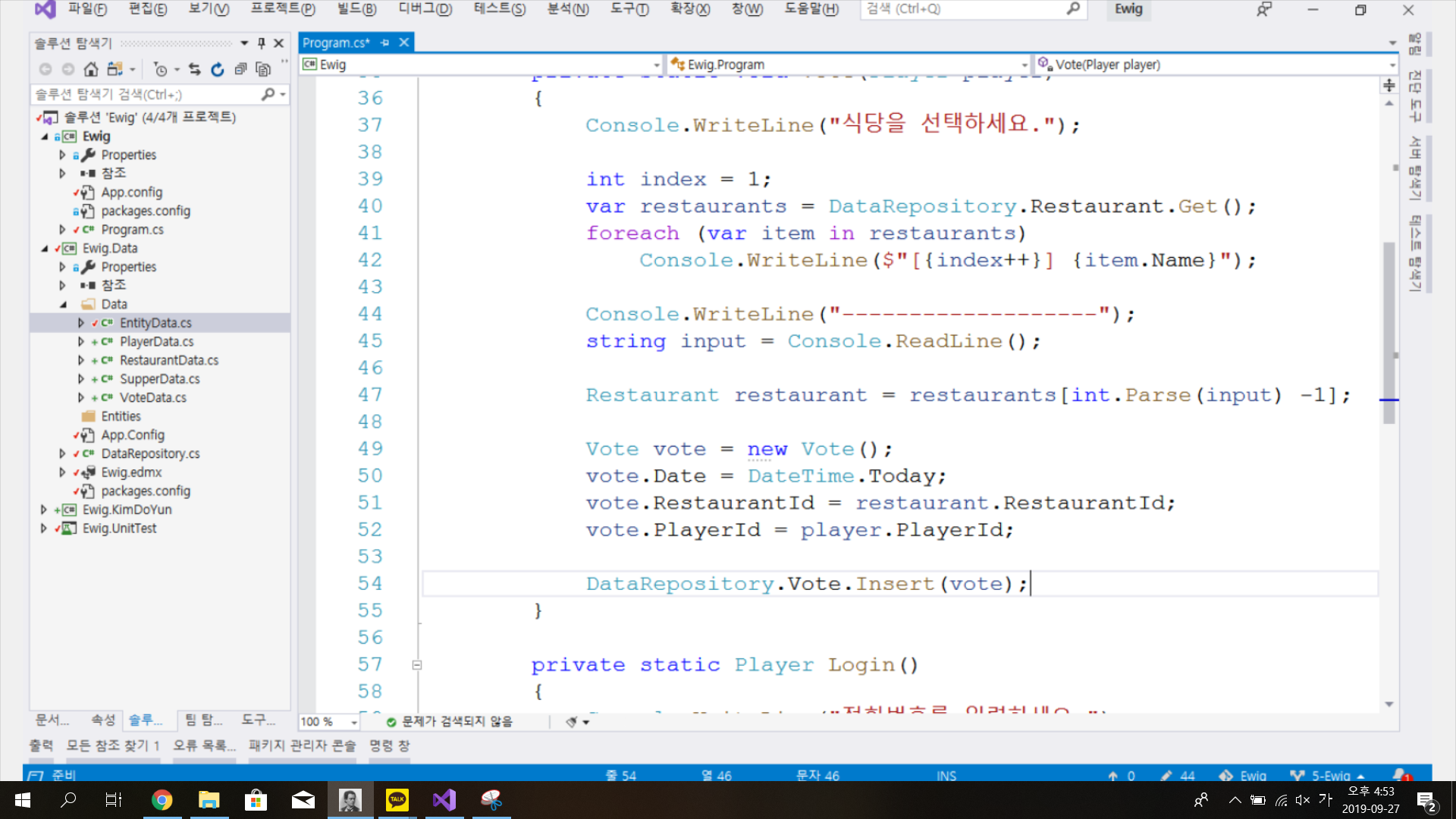The height and width of the screenshot is (819, 1456).
Task: Select the EntityData.cs file in the tree
Action: coord(155,323)
